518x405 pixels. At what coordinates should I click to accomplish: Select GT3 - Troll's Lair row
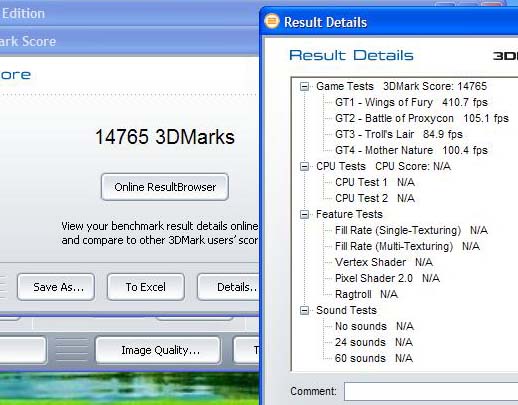pos(399,134)
